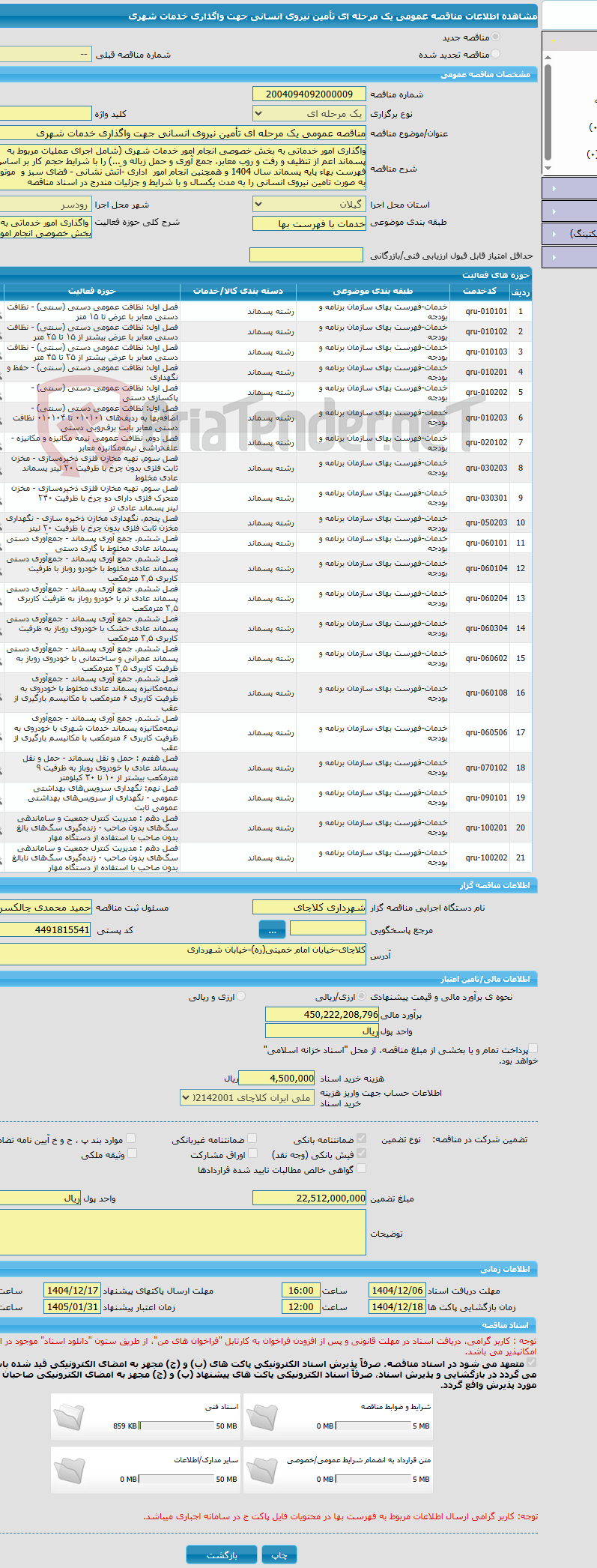The height and width of the screenshot is (1568, 597).
Task: Click the هزینه خرید اسناد field
Action: click(x=277, y=1078)
